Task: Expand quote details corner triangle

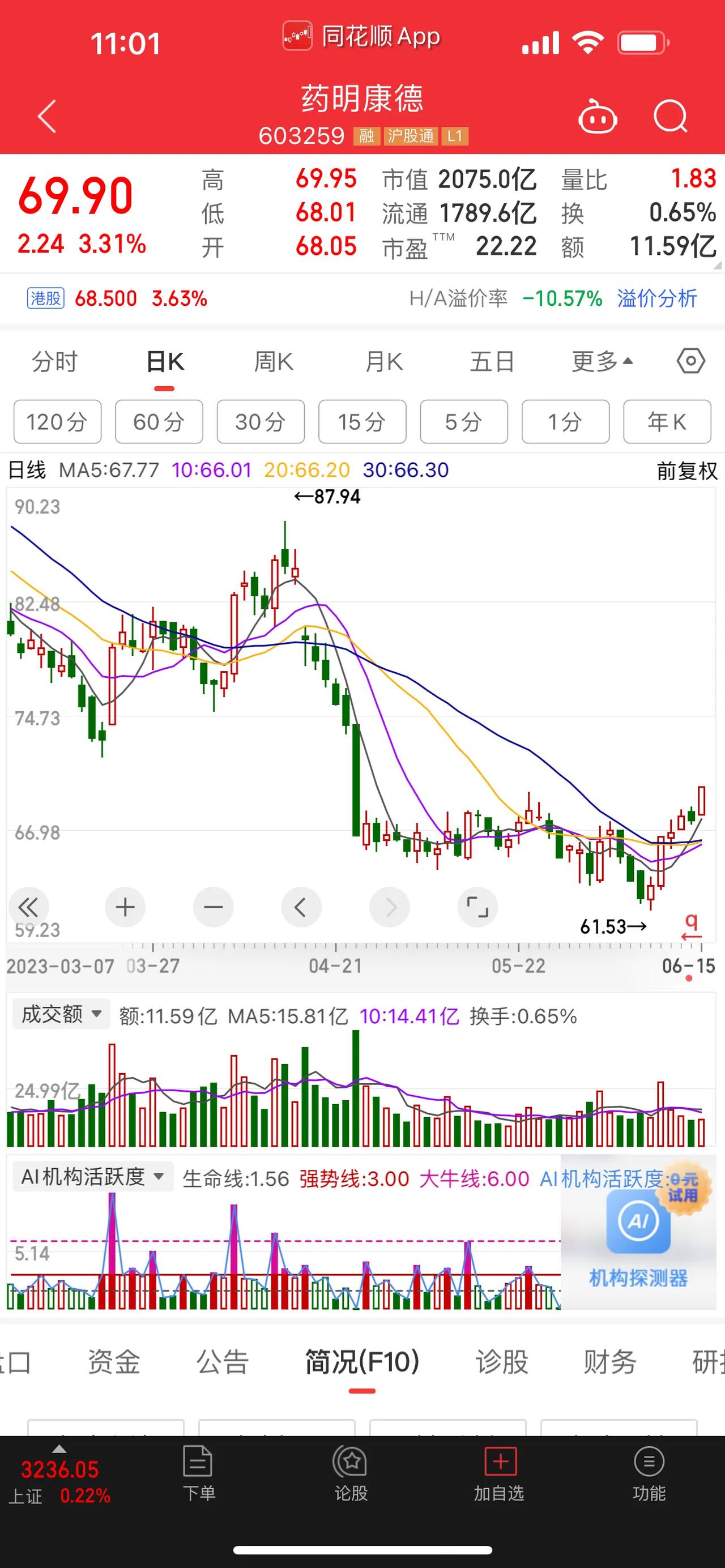Action: click(x=717, y=265)
